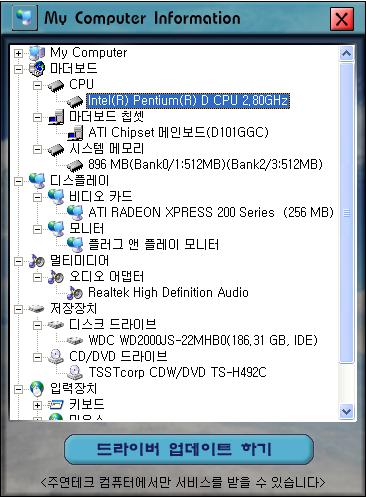Screen dimensions: 366x497
Task: Click the 디스플레이 monitor icon
Action: point(37,181)
